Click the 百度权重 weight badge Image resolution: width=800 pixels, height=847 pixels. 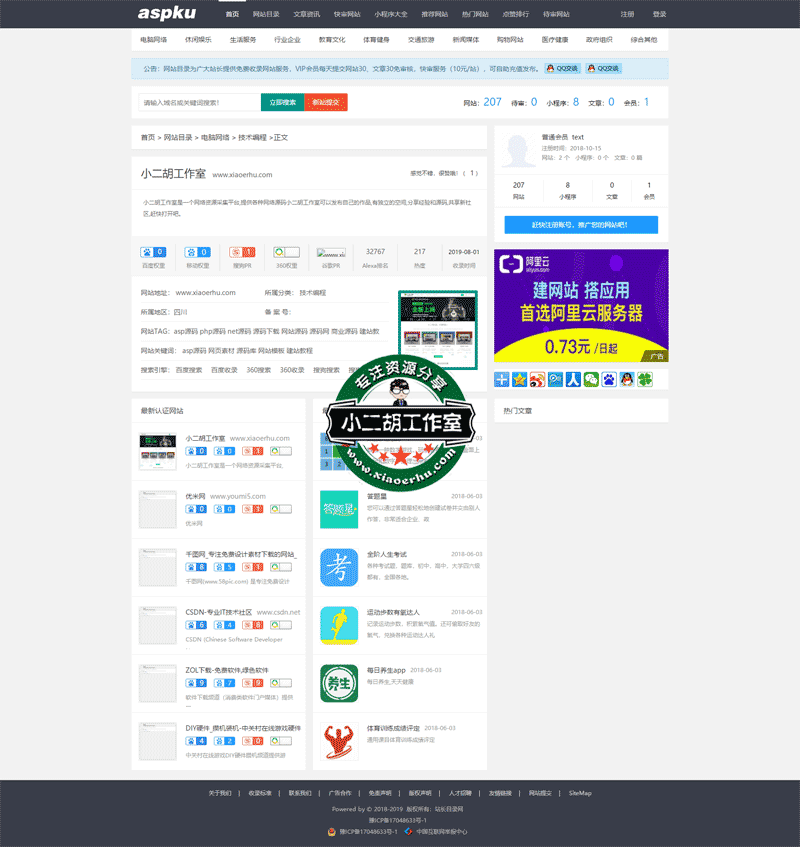[152, 250]
